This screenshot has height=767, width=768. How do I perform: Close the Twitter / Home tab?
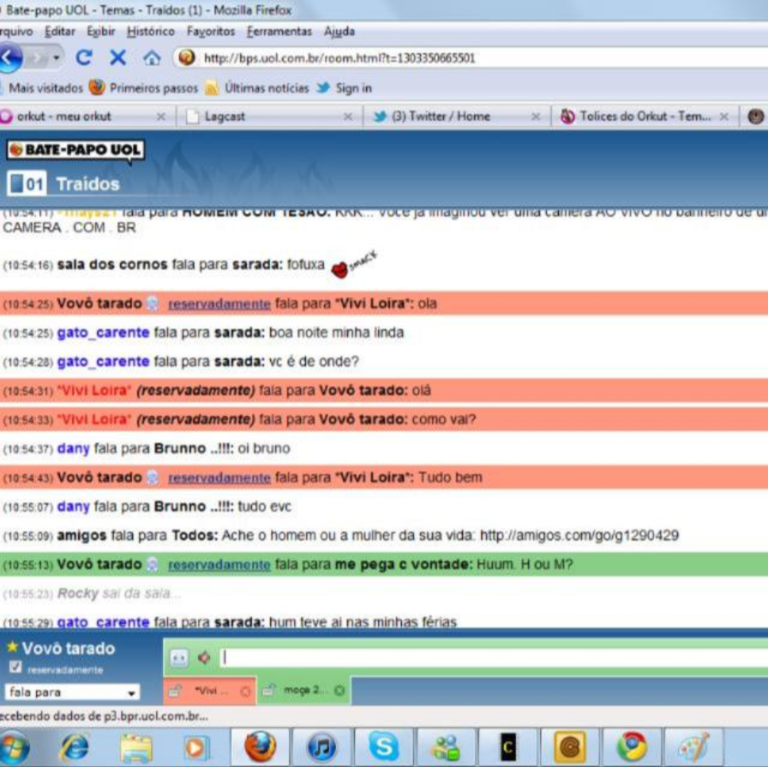click(x=536, y=117)
